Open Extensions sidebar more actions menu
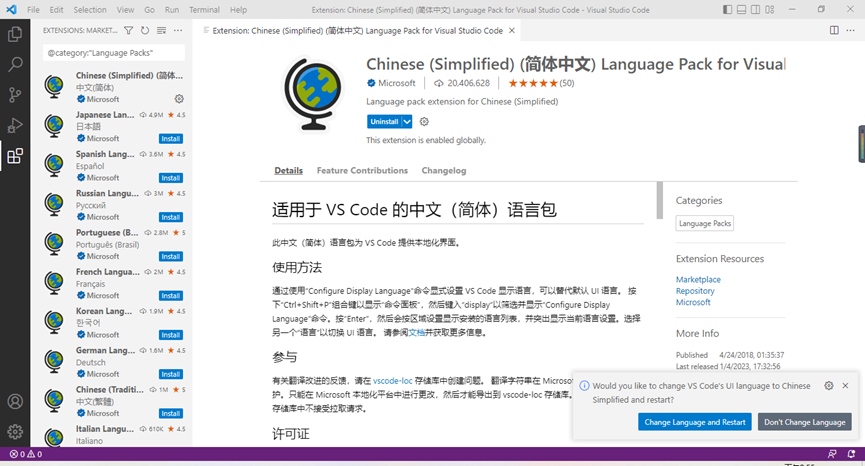Image resolution: width=865 pixels, height=466 pixels. [178, 30]
